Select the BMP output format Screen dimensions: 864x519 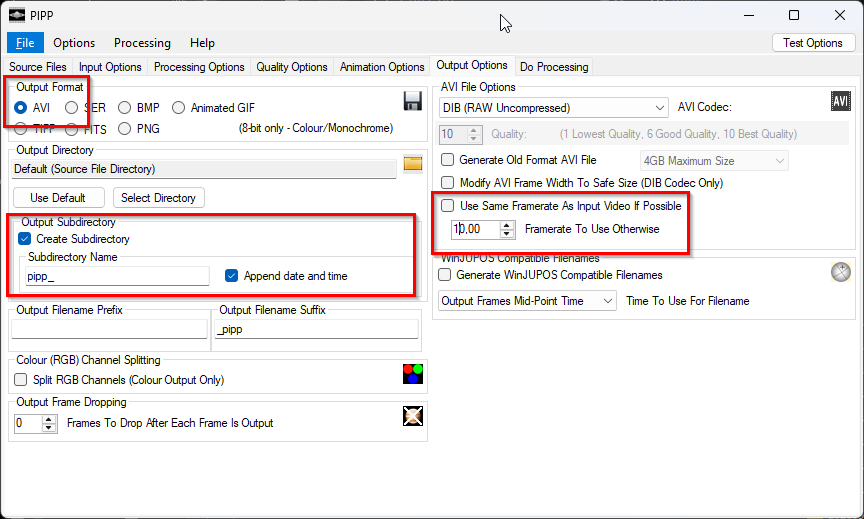(x=125, y=107)
